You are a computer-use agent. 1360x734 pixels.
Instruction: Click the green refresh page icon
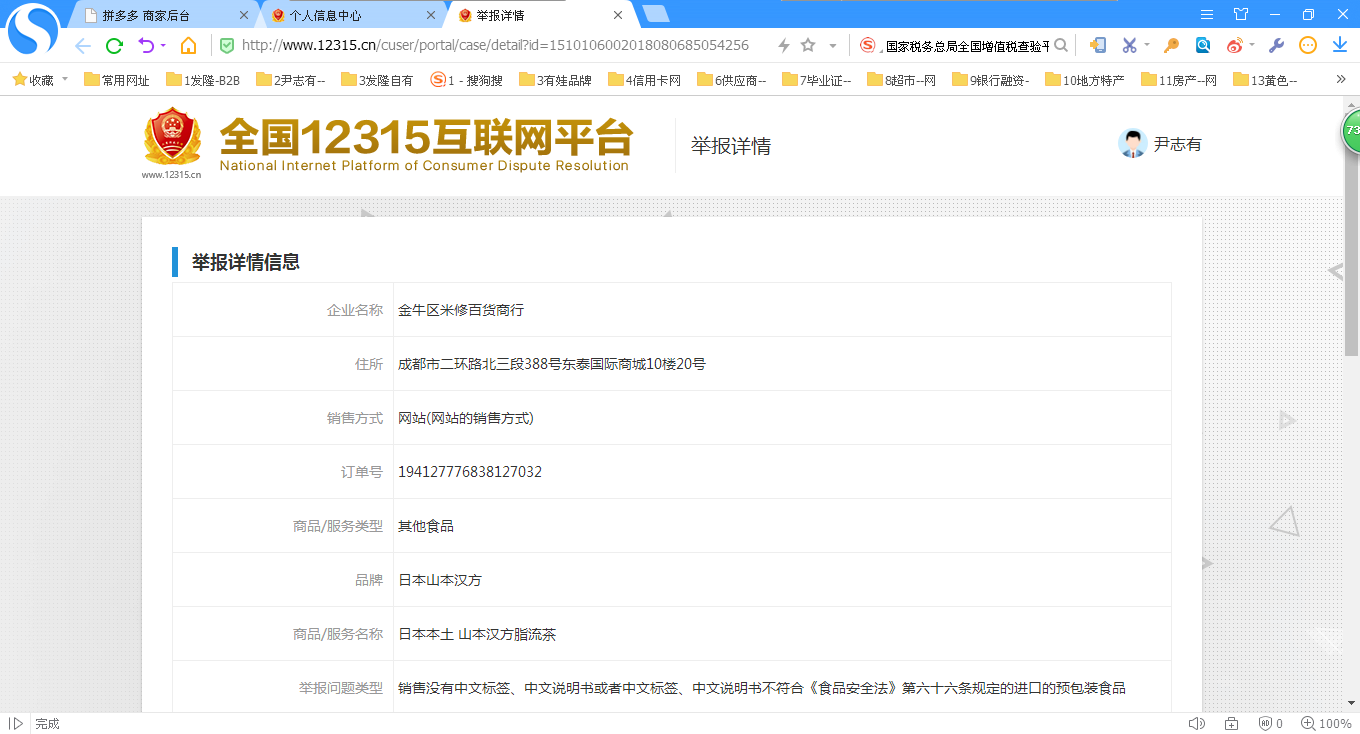[x=114, y=45]
